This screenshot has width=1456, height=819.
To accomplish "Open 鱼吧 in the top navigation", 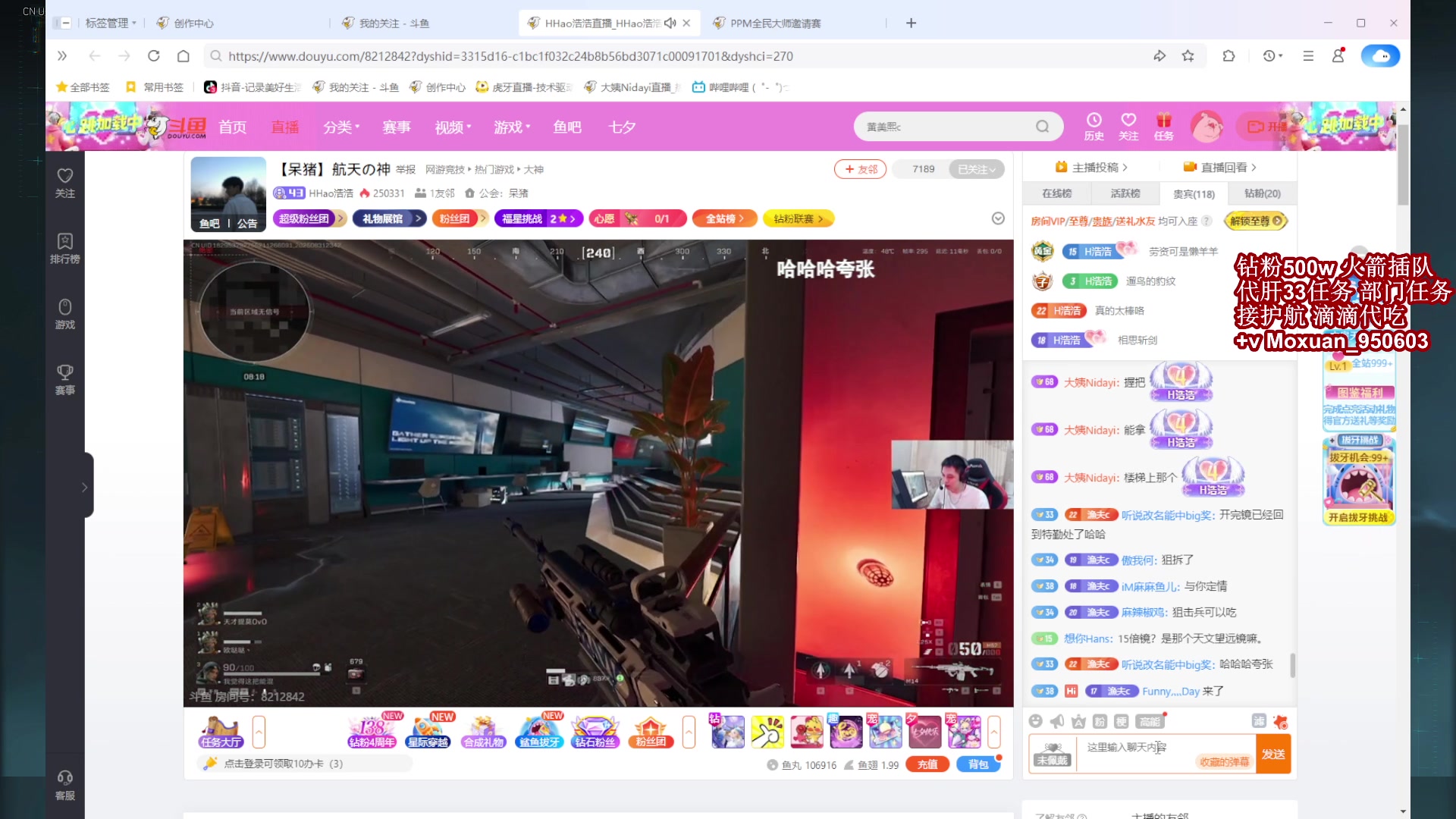I will (x=566, y=127).
